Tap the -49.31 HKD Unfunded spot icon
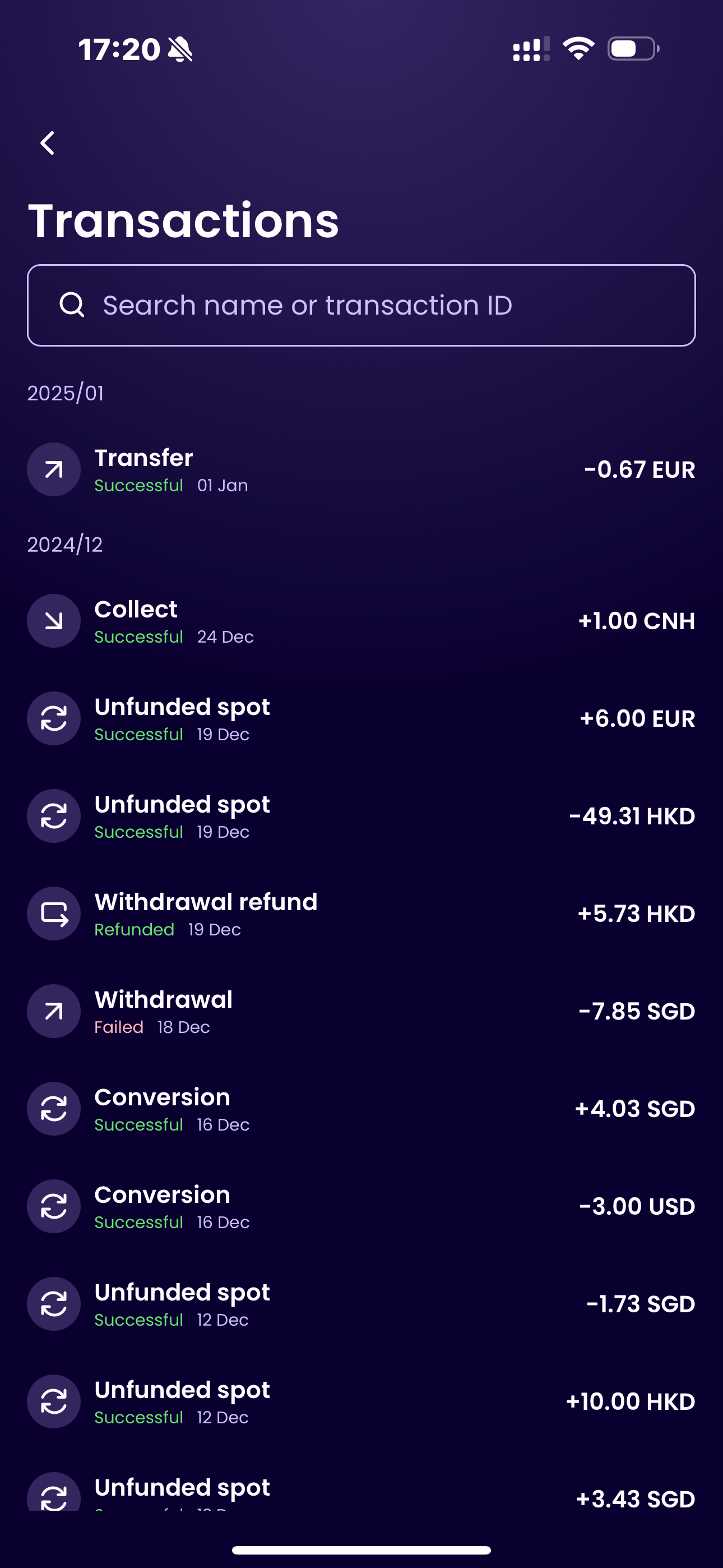The height and width of the screenshot is (1568, 723). 54,817
